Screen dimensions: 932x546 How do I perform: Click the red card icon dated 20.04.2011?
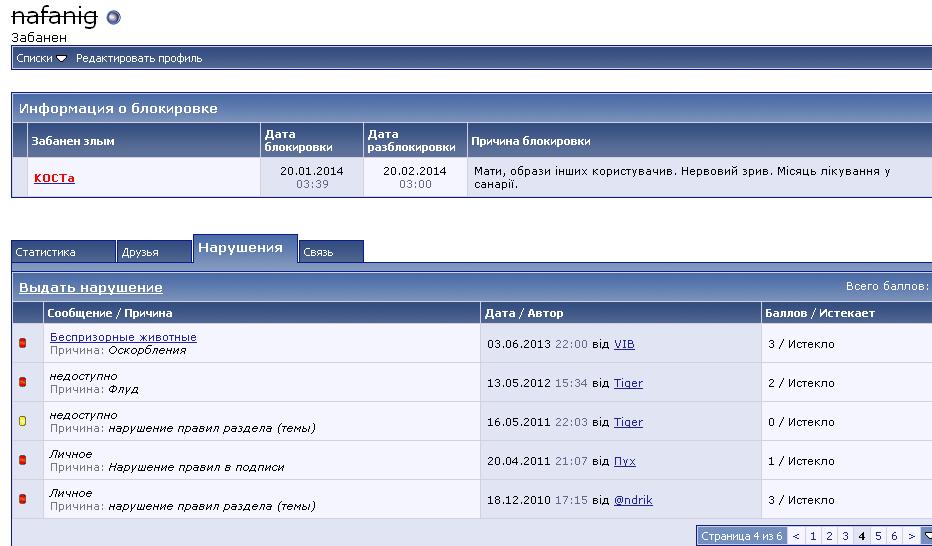23,460
